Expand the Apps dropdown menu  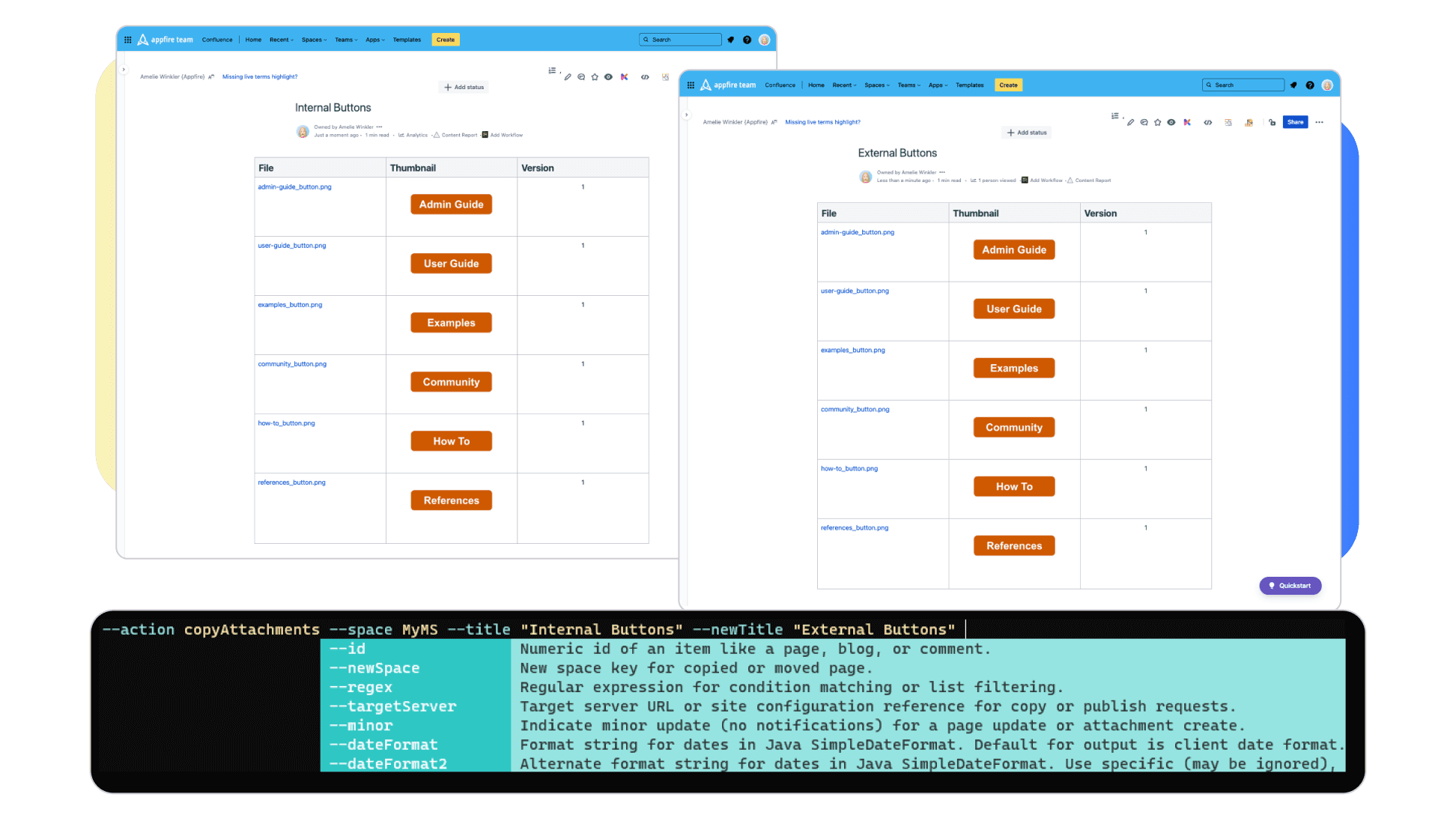point(938,85)
